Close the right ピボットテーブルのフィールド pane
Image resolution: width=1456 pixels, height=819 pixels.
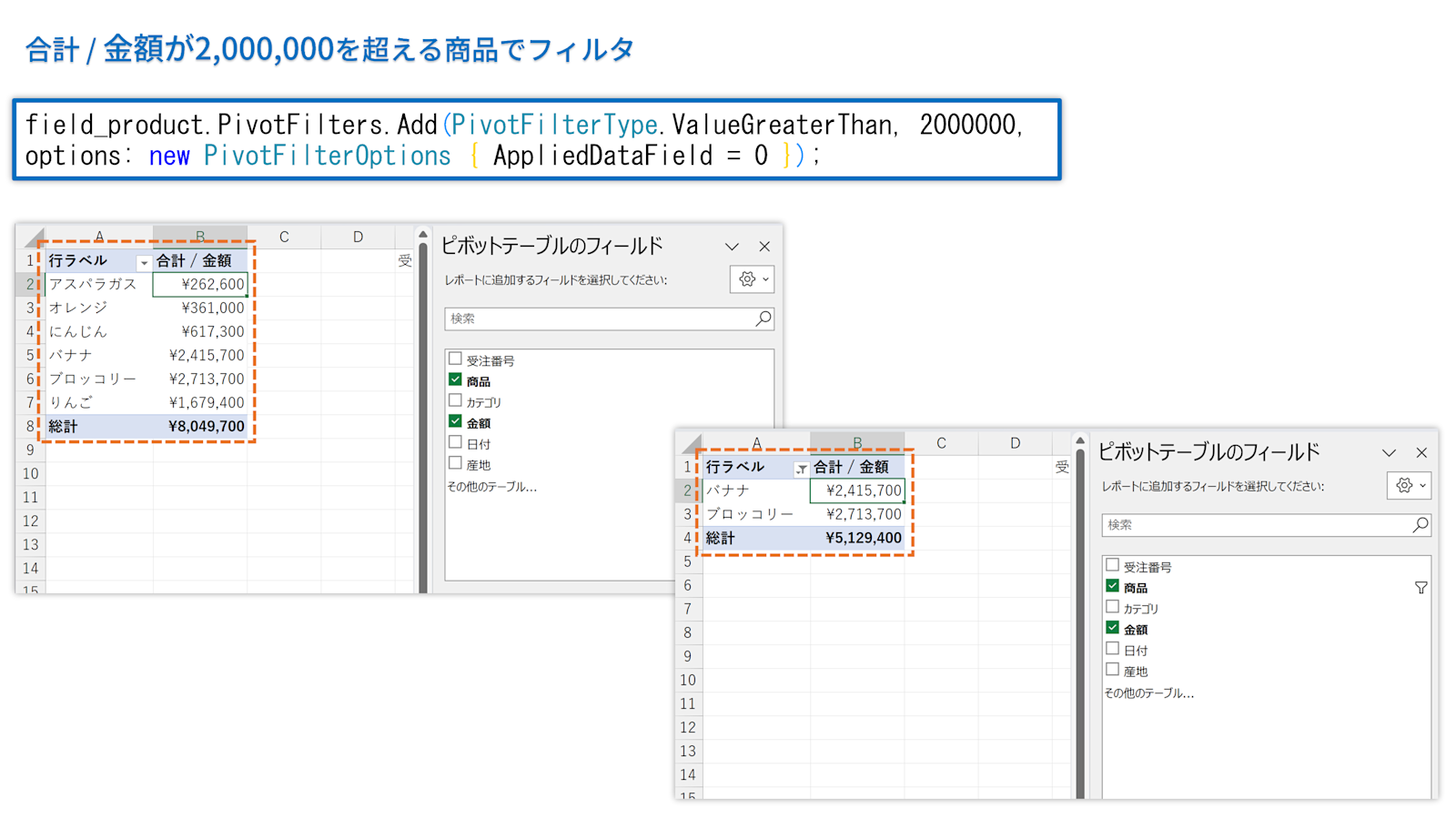[x=1421, y=453]
